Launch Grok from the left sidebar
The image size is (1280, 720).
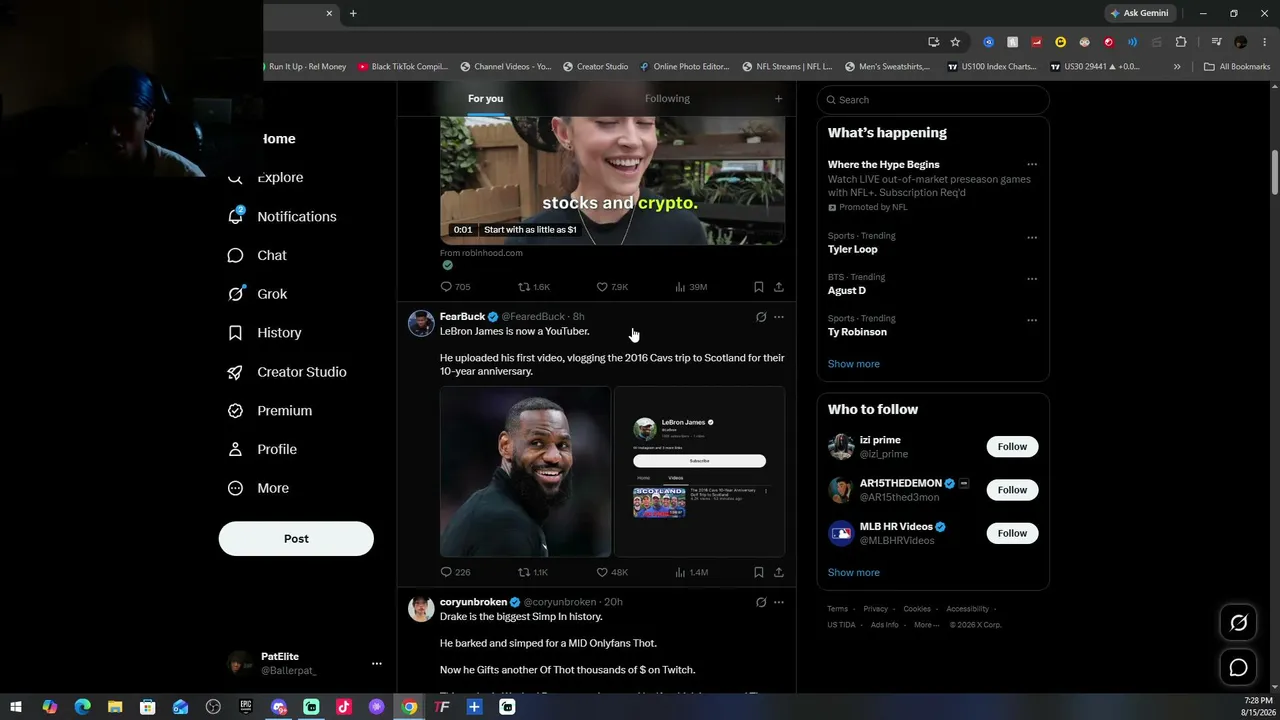(257, 294)
